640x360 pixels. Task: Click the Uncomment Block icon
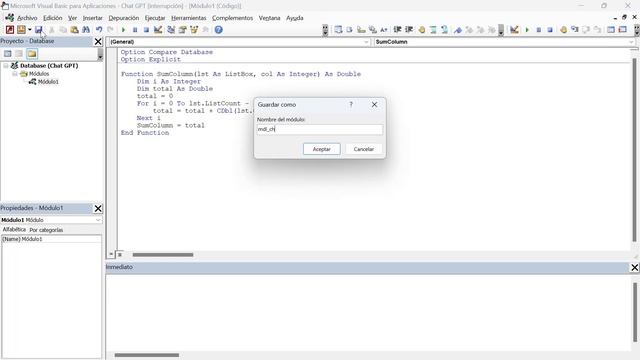coord(444,30)
